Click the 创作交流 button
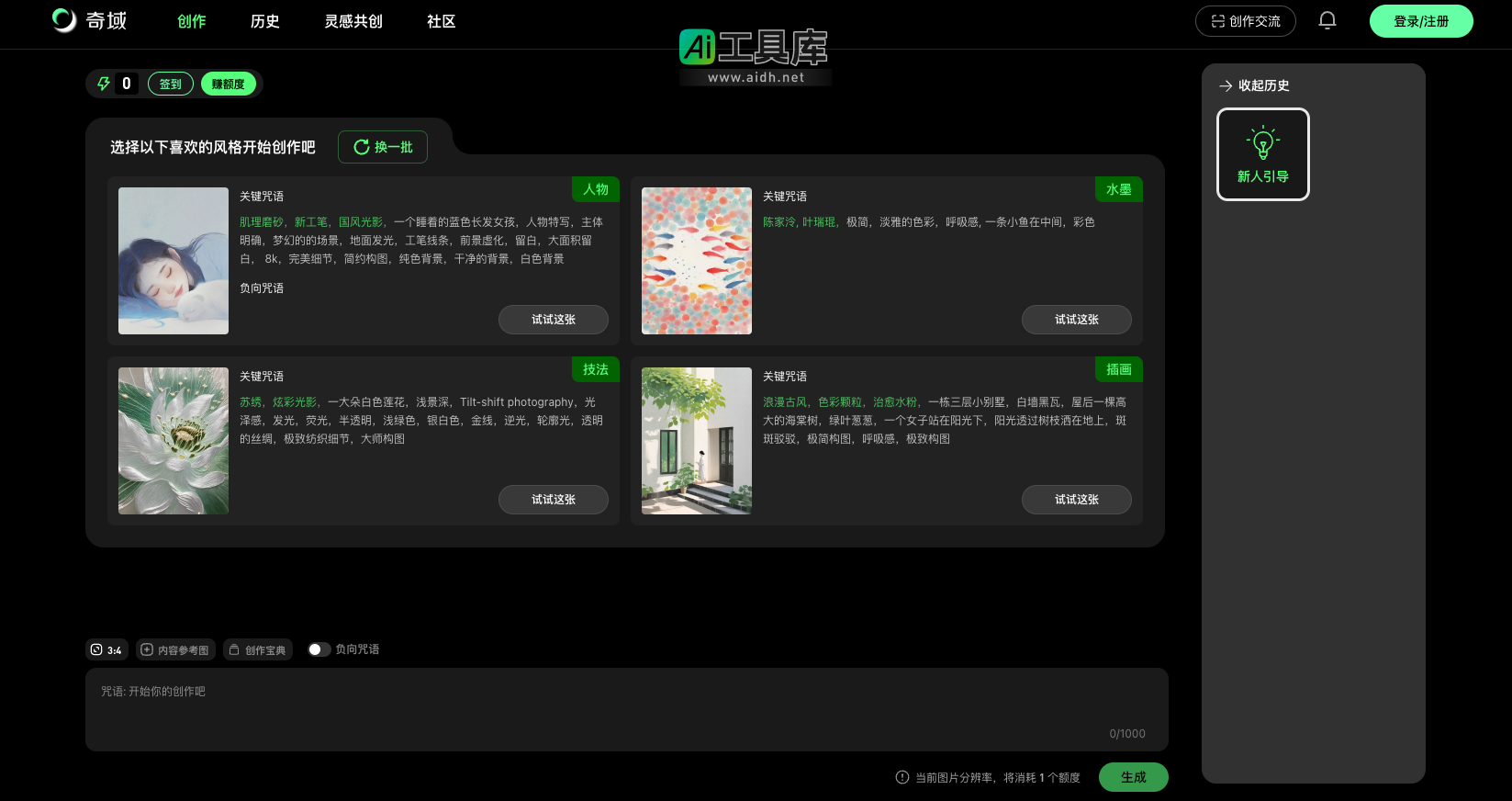This screenshot has width=1512, height=801. [1246, 21]
